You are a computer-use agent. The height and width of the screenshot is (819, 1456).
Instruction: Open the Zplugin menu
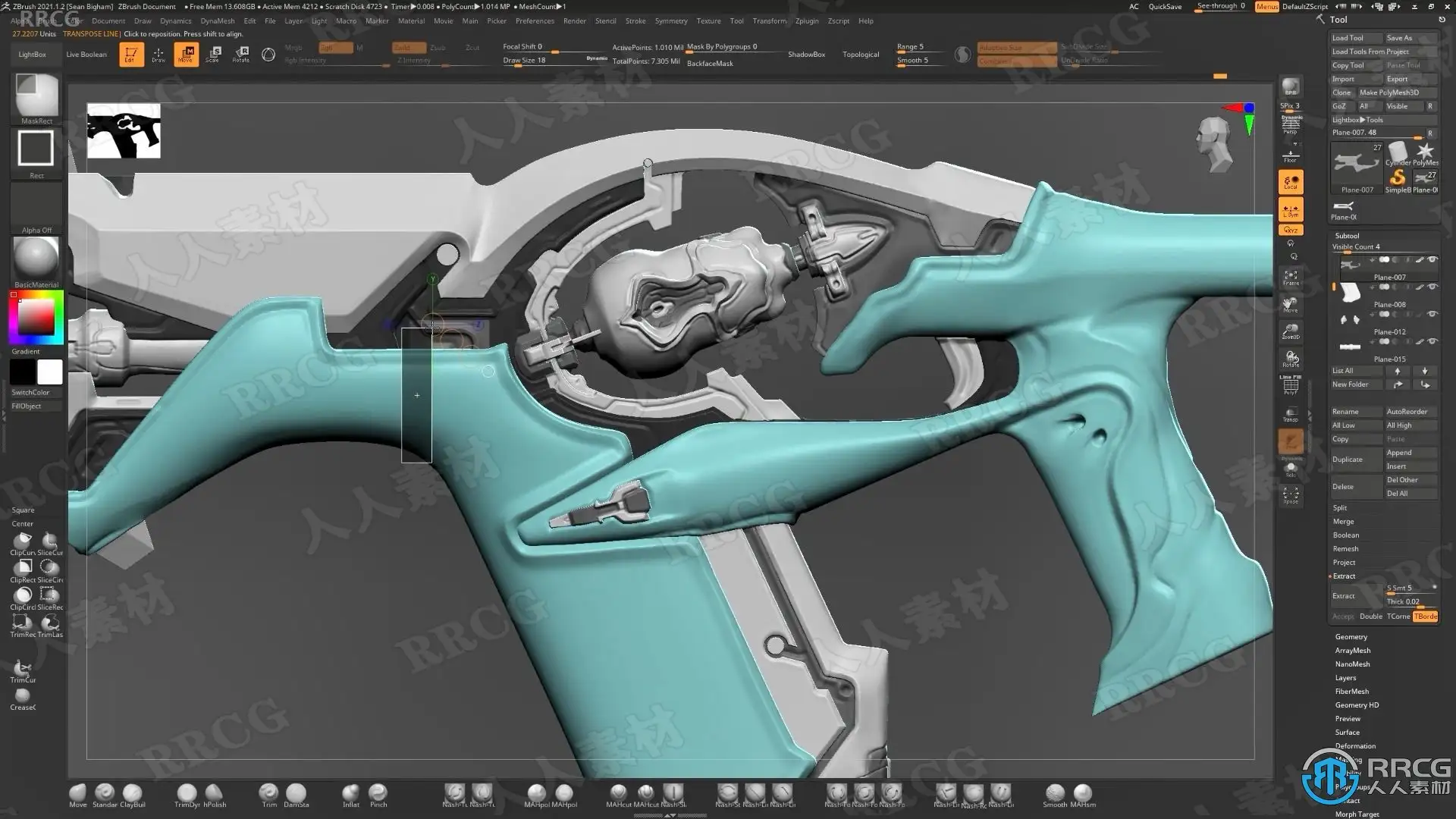[806, 21]
